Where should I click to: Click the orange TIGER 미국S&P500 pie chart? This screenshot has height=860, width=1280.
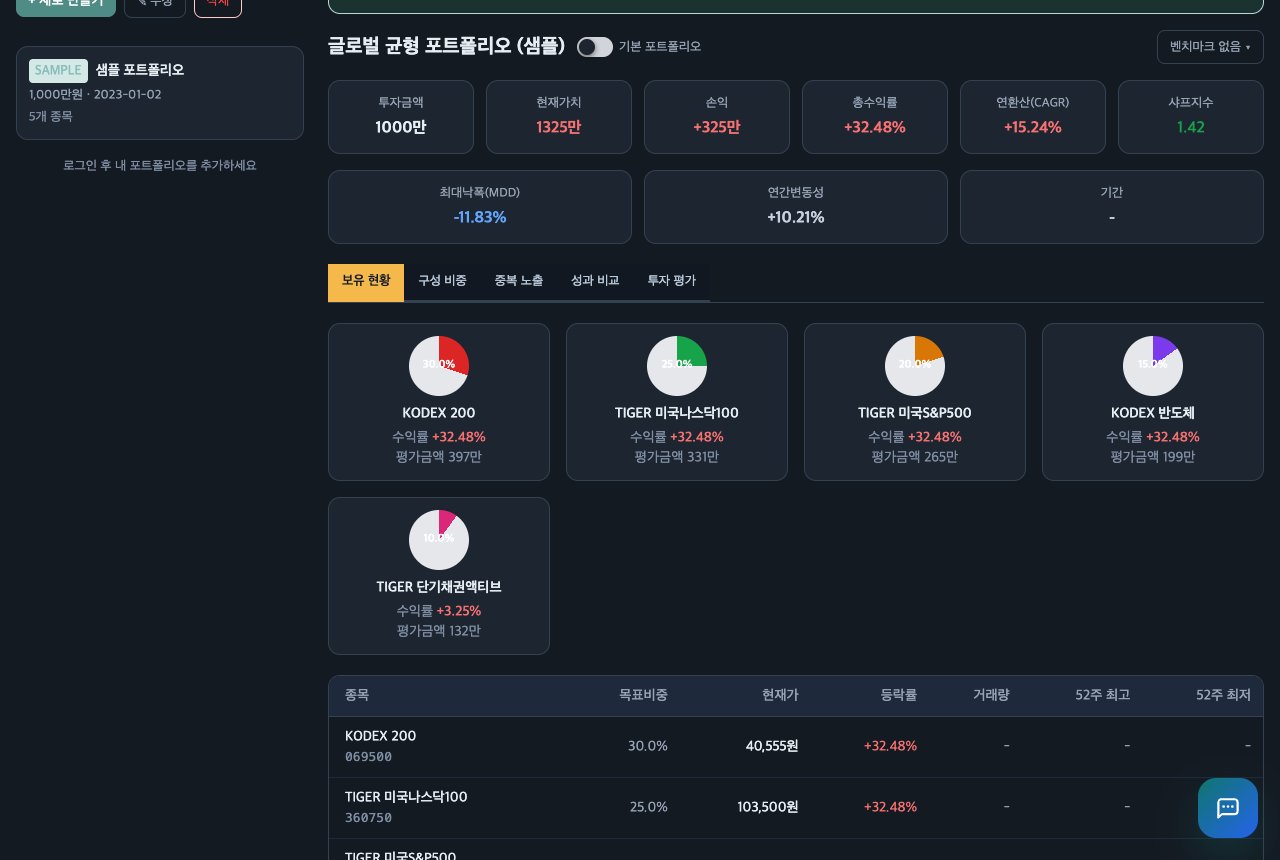click(915, 365)
